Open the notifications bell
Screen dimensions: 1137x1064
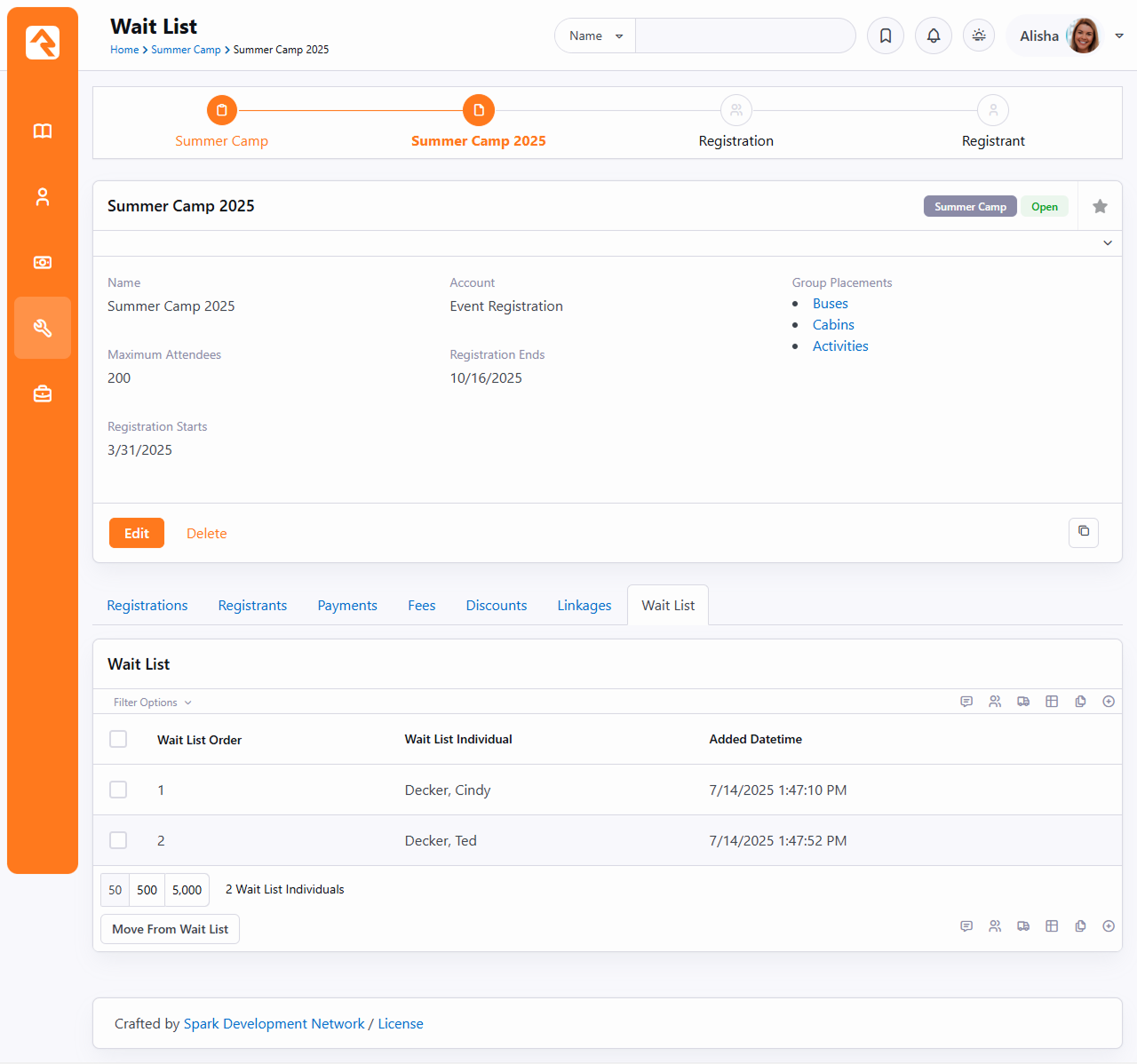pyautogui.click(x=933, y=36)
